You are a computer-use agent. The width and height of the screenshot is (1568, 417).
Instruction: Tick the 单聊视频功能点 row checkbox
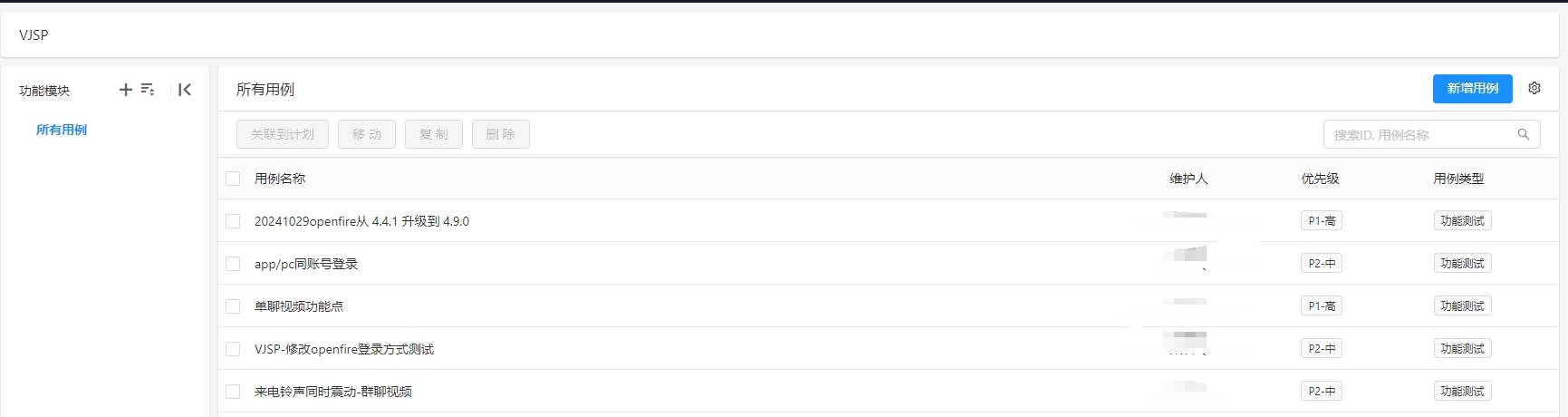click(x=233, y=306)
